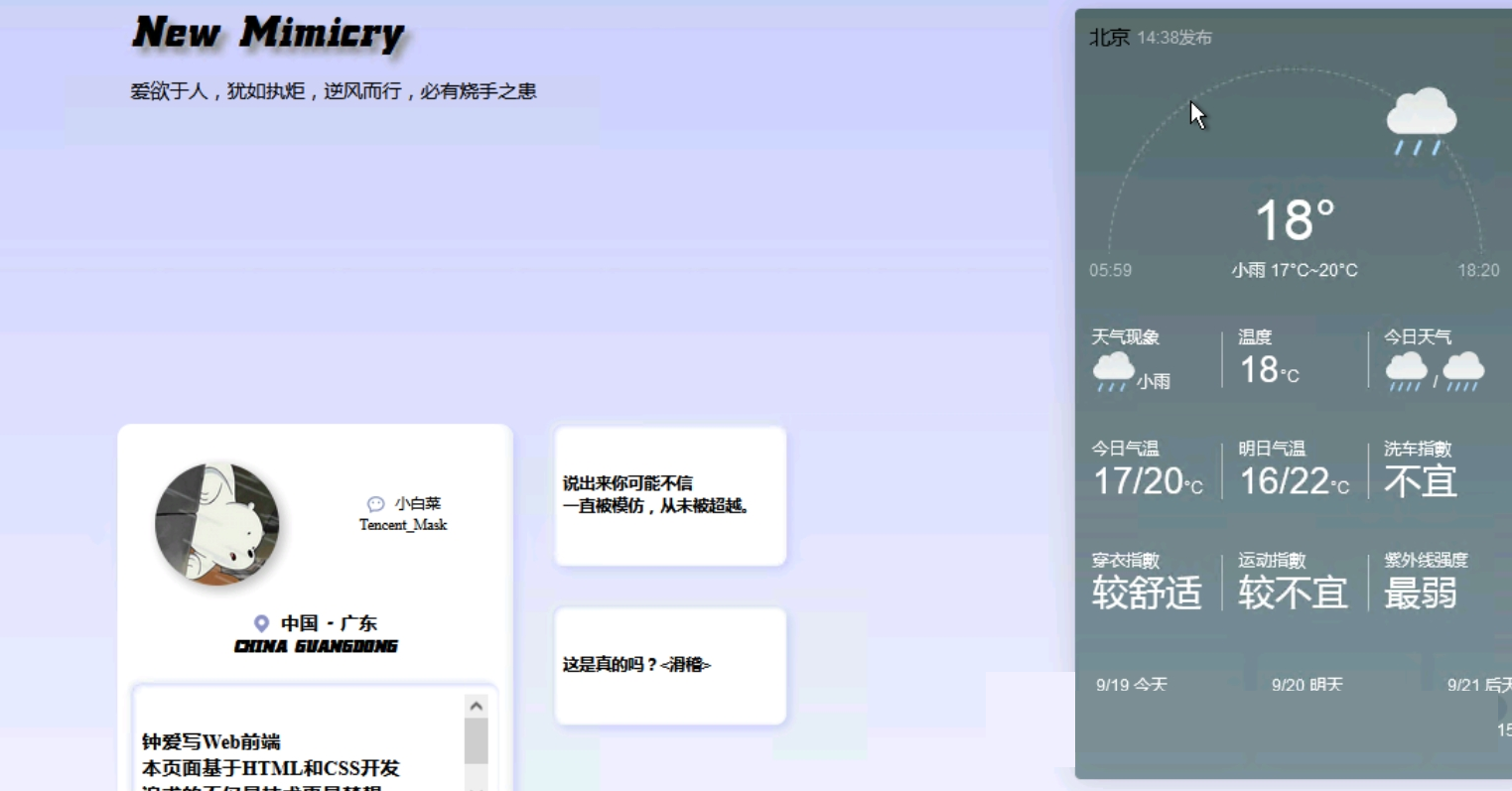Click the 穿衣指数 较舒适 index tile
1512x791 pixels.
pos(1147,582)
